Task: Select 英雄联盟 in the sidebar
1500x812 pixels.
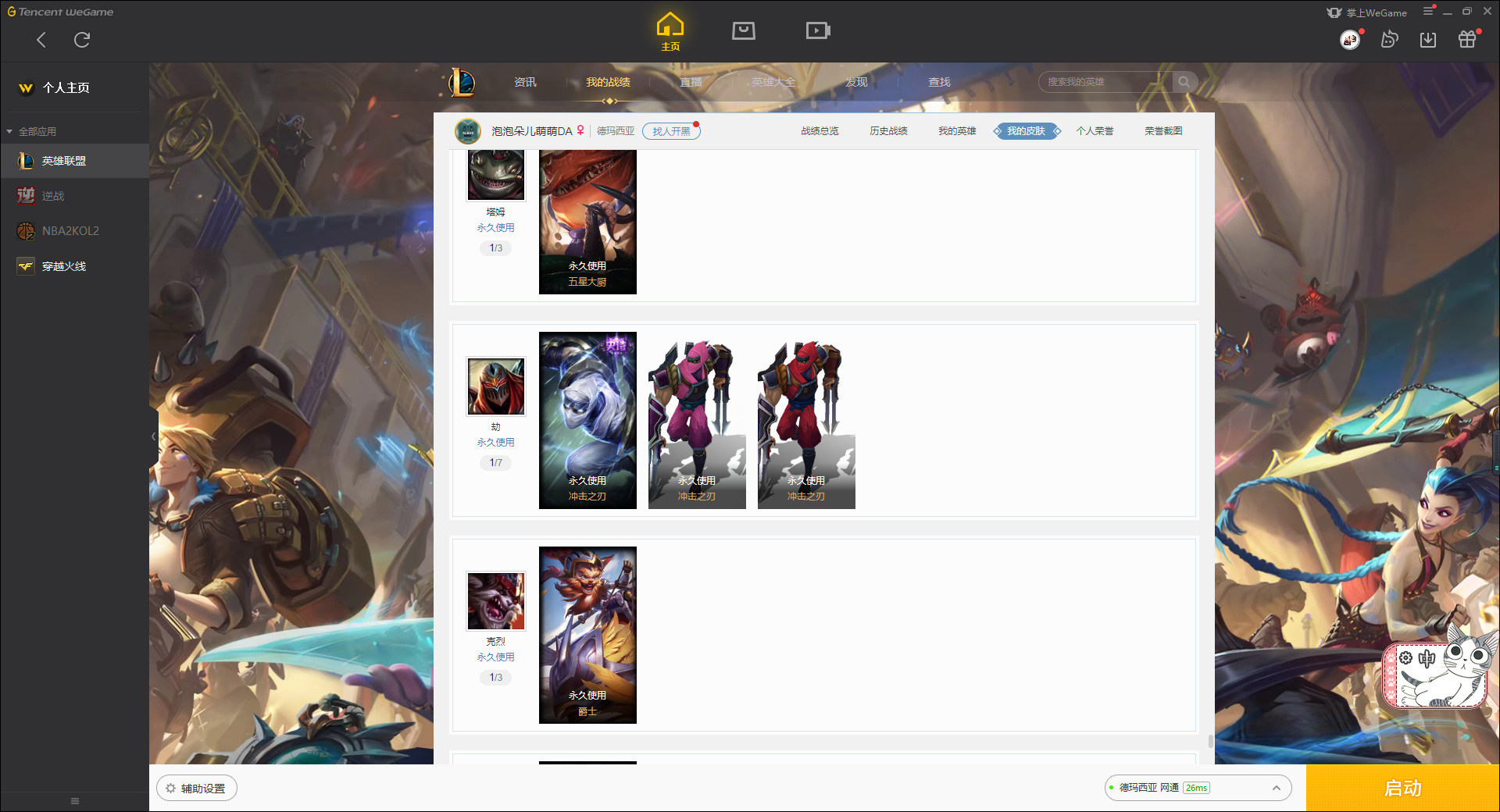Action: coord(74,161)
